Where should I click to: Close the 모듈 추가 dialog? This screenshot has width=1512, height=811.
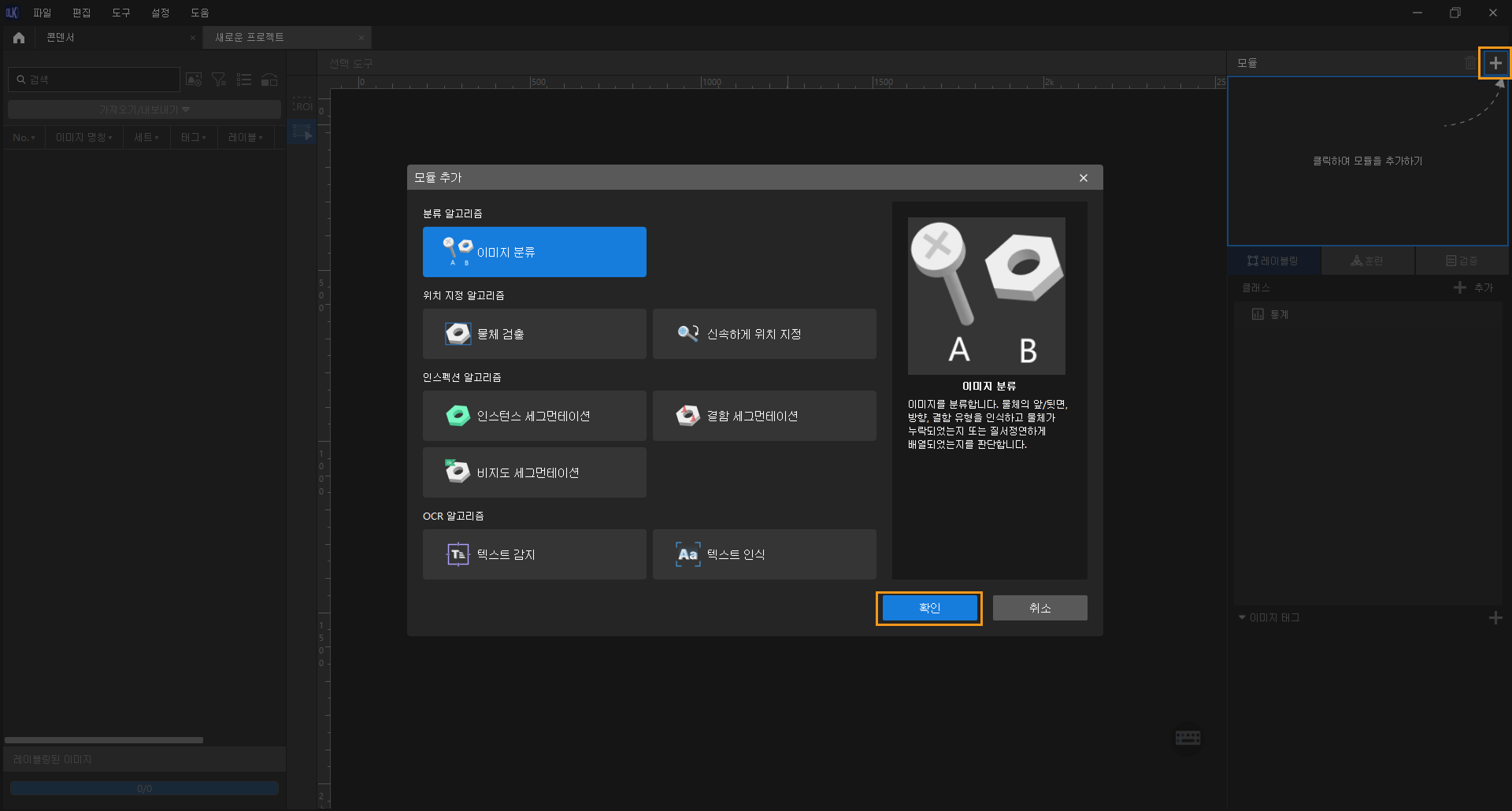coord(1084,178)
